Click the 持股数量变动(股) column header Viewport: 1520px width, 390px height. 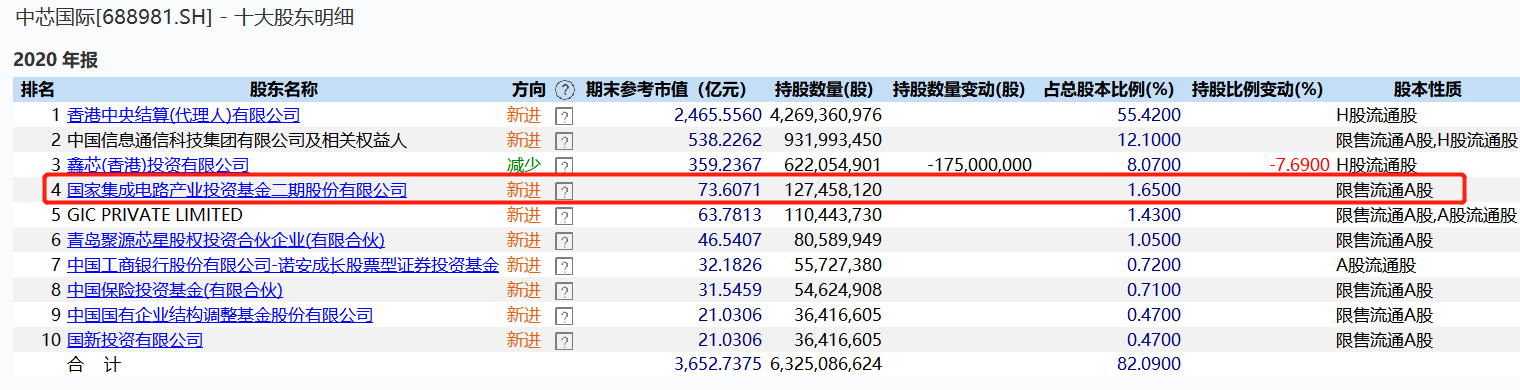click(x=959, y=90)
